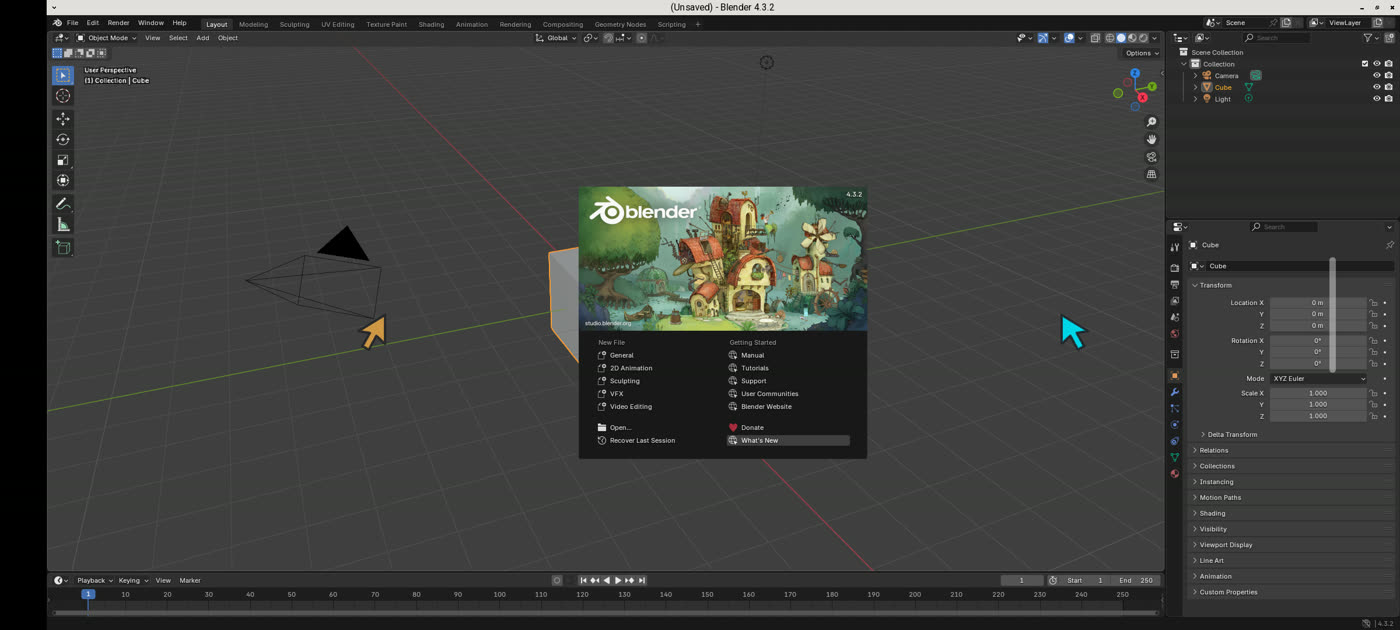Image resolution: width=1400 pixels, height=630 pixels.
Task: Toggle X-ray mode in viewport header
Action: click(x=1095, y=38)
